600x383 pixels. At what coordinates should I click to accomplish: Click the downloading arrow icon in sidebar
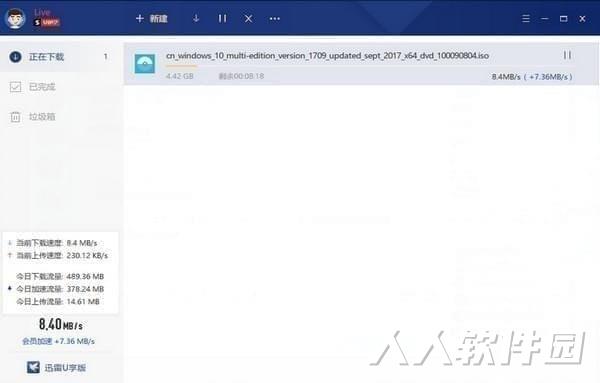15,57
